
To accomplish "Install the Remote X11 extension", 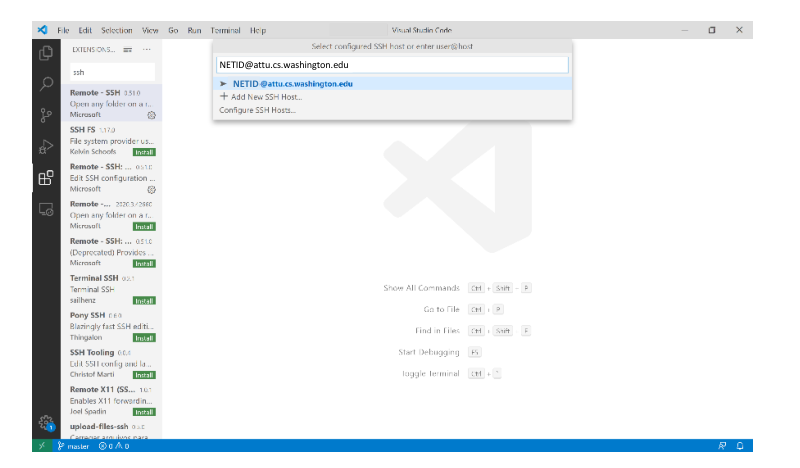I will (x=144, y=412).
